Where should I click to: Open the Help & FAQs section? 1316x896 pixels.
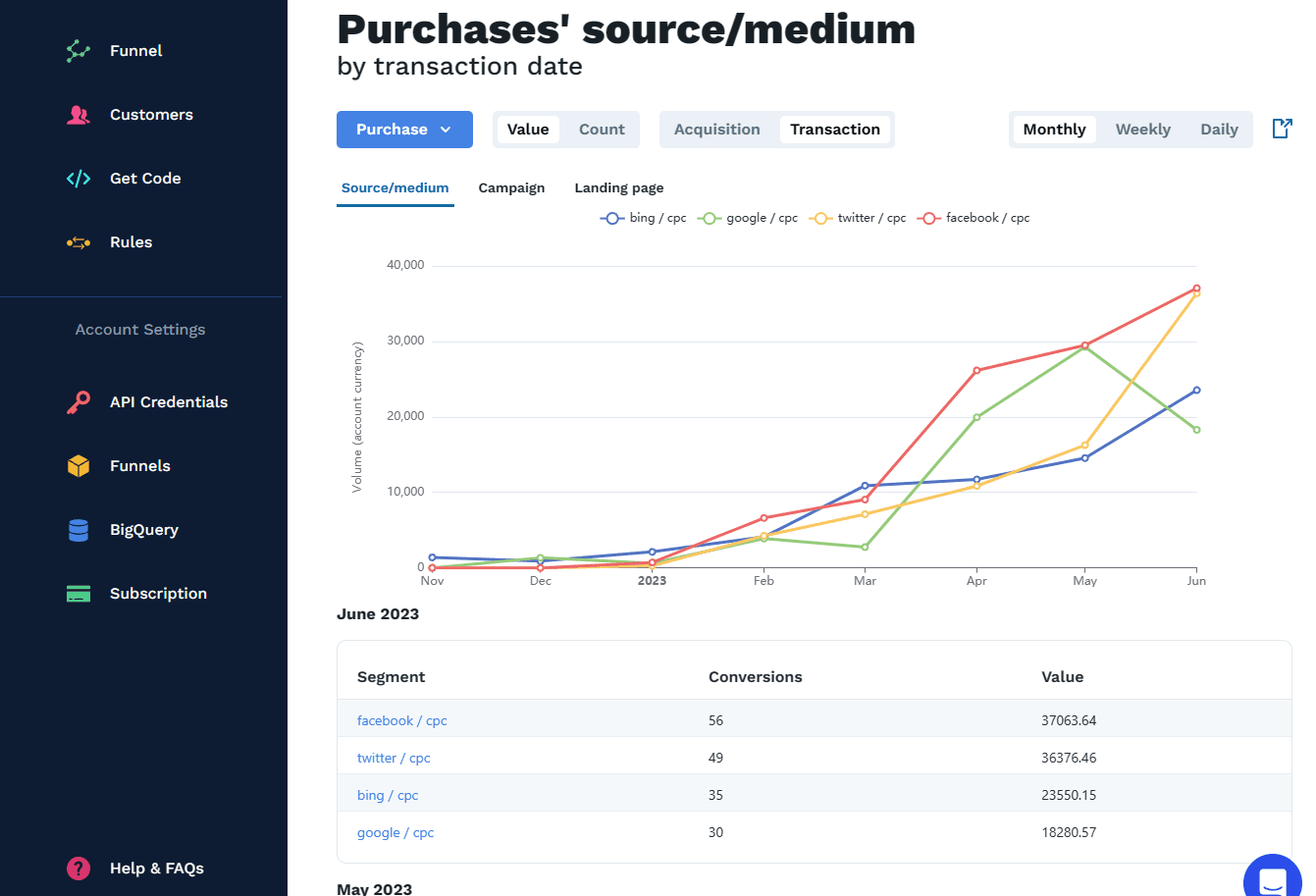click(x=78, y=869)
